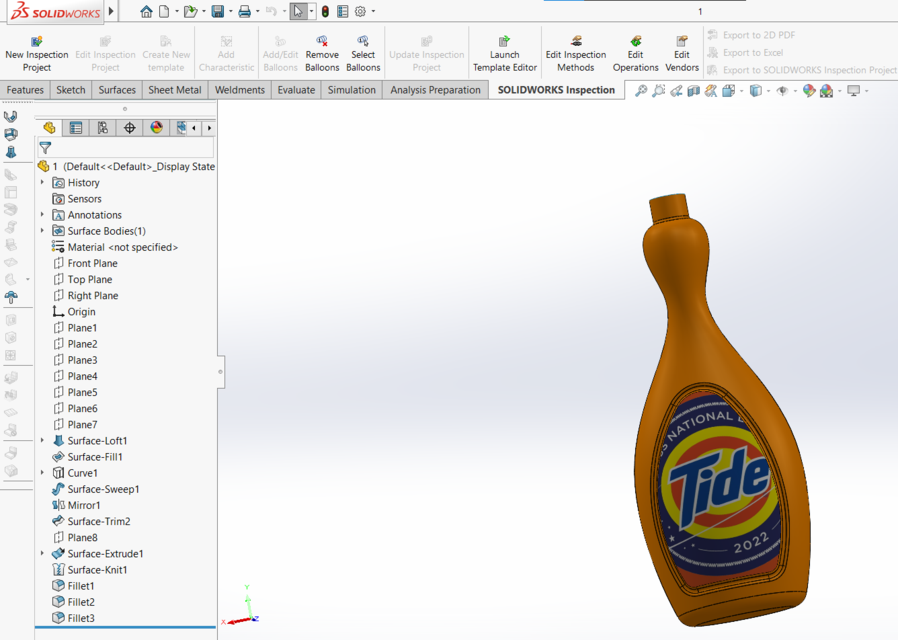Screen dimensions: 898x640
Task: Switch to the SOLIDWORKS Inspection tab
Action: 555,89
